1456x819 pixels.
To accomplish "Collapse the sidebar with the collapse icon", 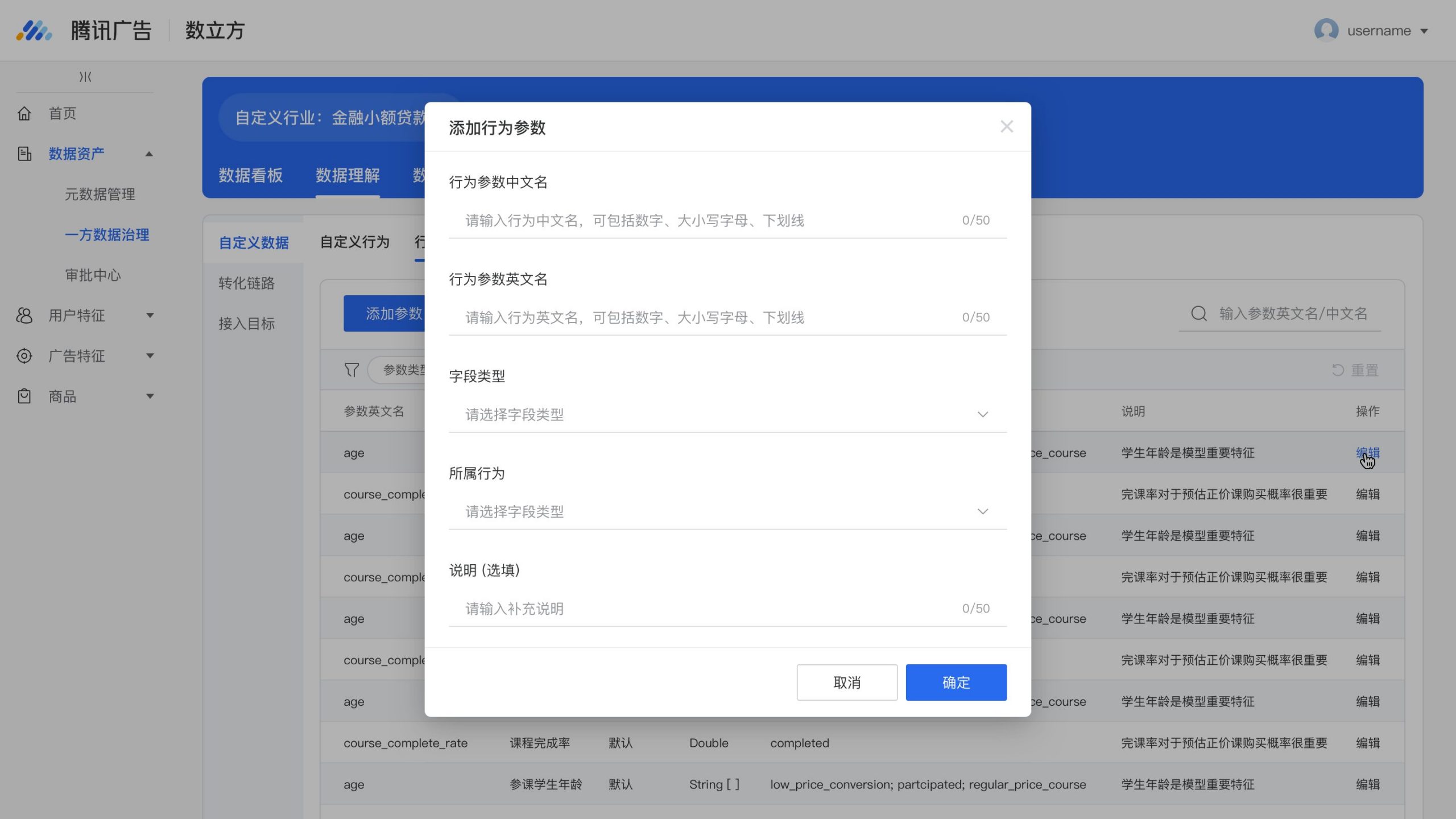I will (85, 77).
